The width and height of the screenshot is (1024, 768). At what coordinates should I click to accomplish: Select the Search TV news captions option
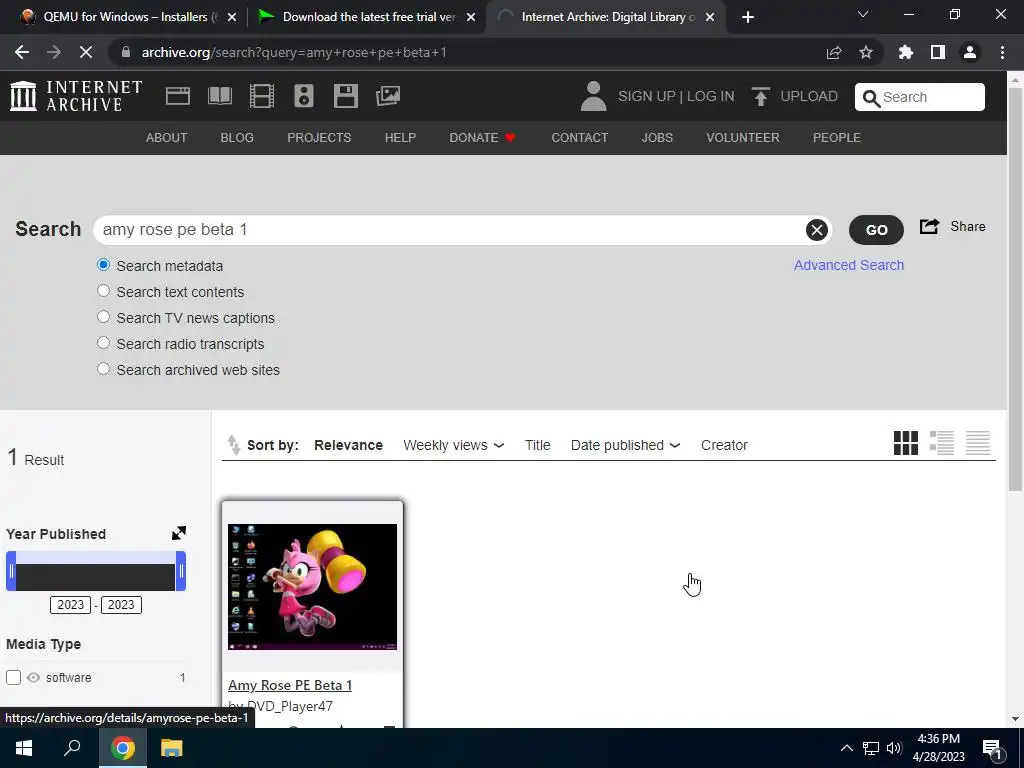103,317
